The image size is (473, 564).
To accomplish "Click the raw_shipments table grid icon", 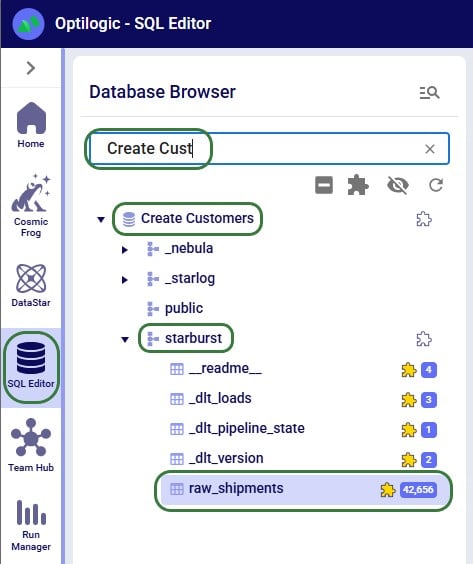I will [177, 489].
